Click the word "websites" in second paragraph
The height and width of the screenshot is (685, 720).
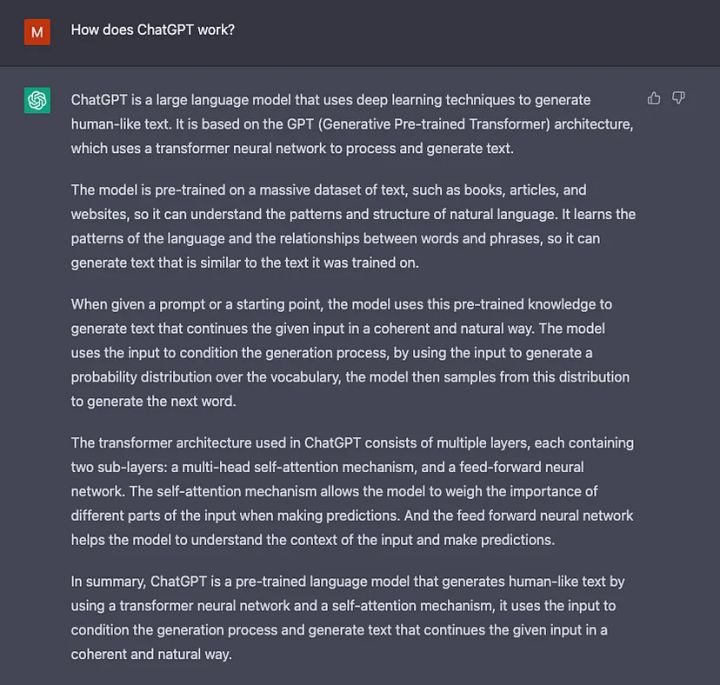(98, 214)
